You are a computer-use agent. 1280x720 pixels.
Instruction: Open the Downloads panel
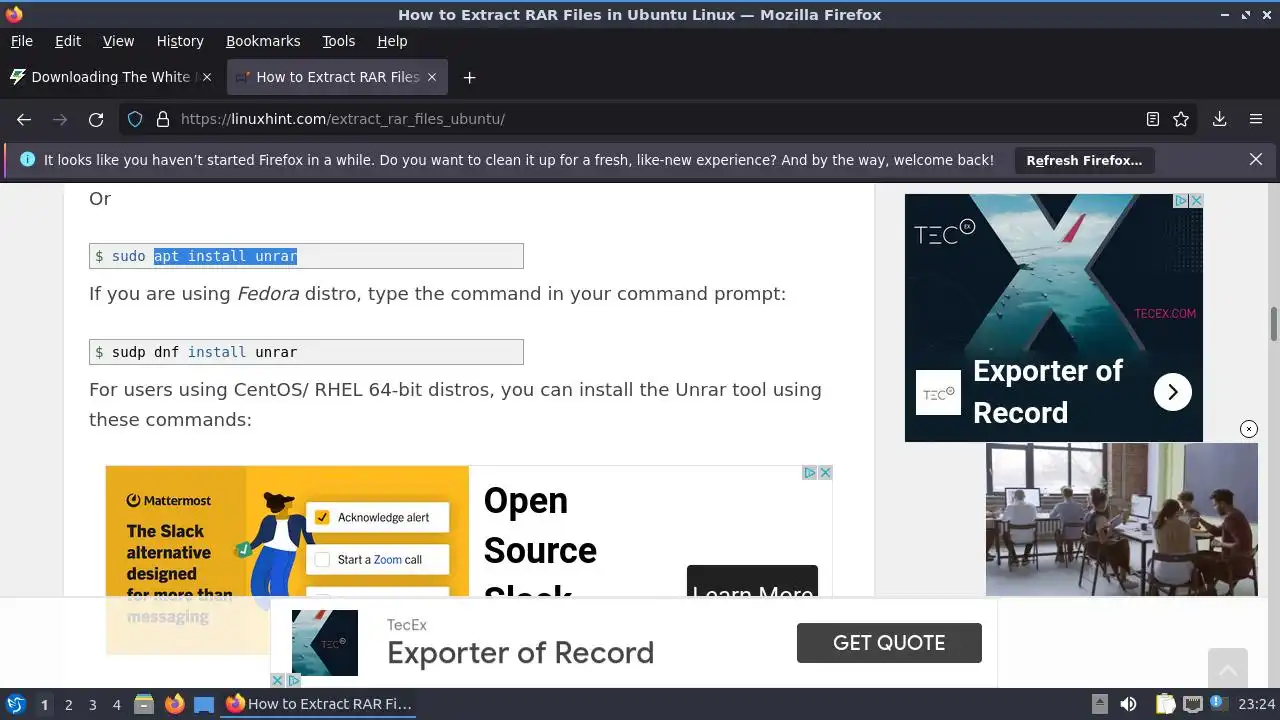pyautogui.click(x=1220, y=119)
